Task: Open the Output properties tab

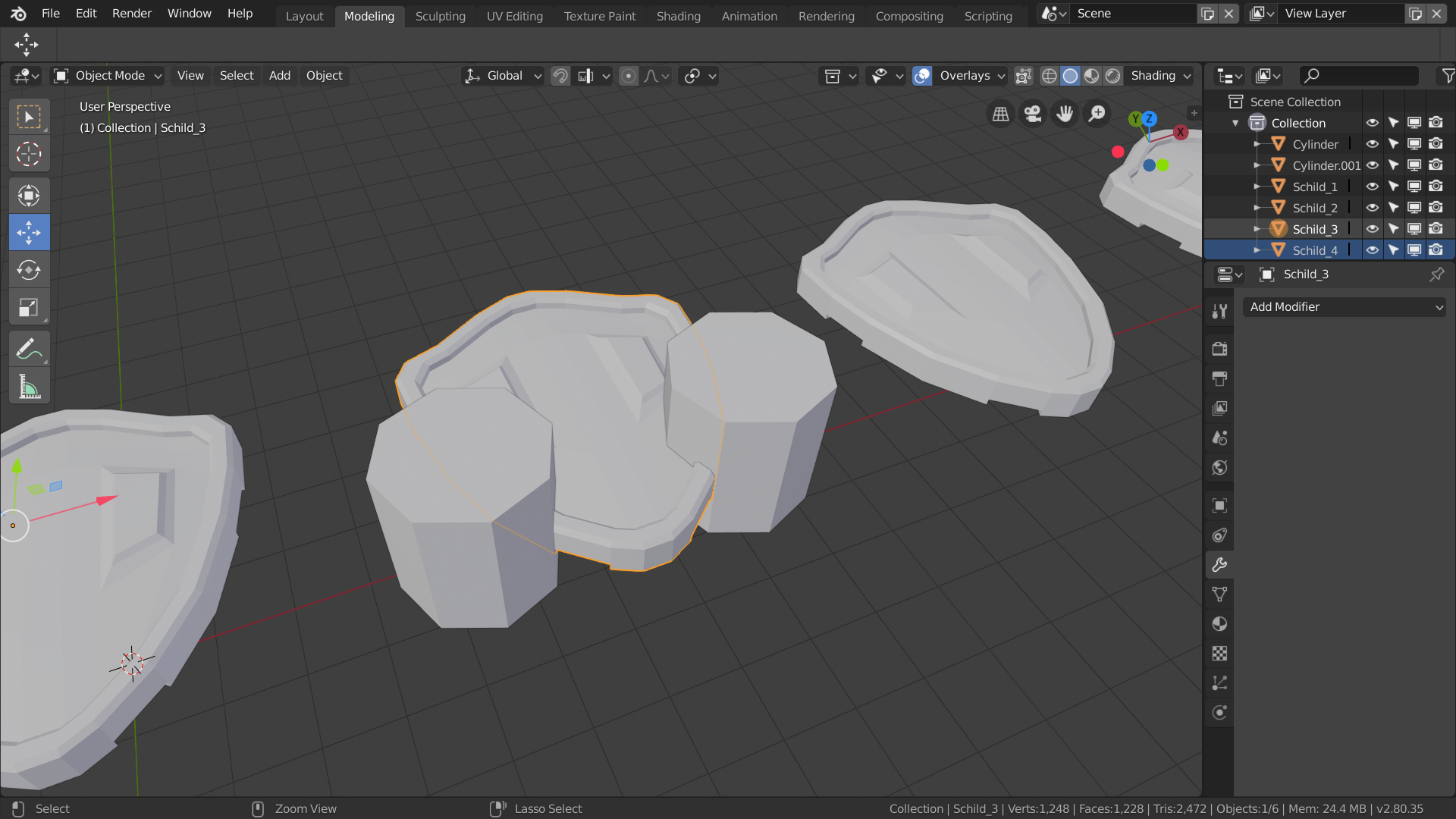Action: point(1219,378)
